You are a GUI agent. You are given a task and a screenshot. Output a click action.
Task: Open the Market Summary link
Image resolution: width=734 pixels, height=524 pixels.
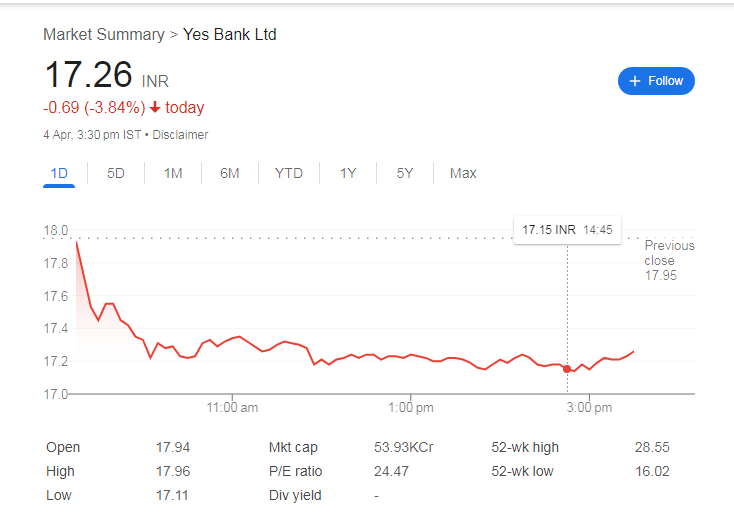(x=104, y=35)
